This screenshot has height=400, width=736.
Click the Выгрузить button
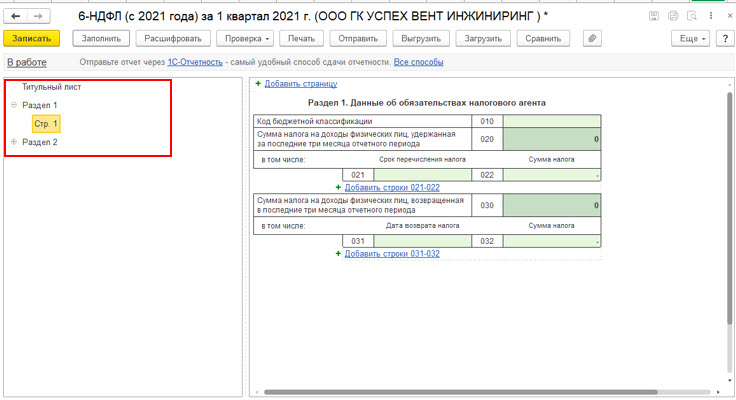point(421,38)
